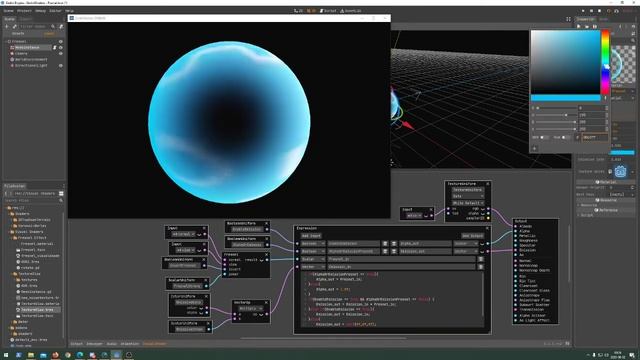Click the cyan color preview bar
Viewport: 640px width, 360px height.
[565, 98]
